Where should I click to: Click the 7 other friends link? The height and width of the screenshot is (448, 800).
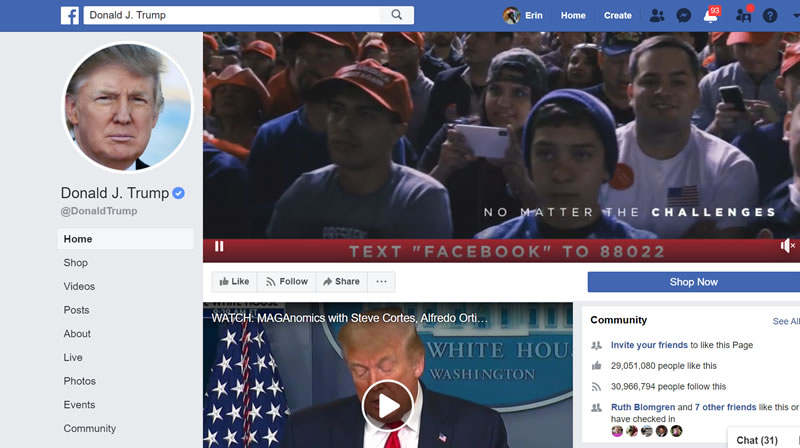point(726,407)
